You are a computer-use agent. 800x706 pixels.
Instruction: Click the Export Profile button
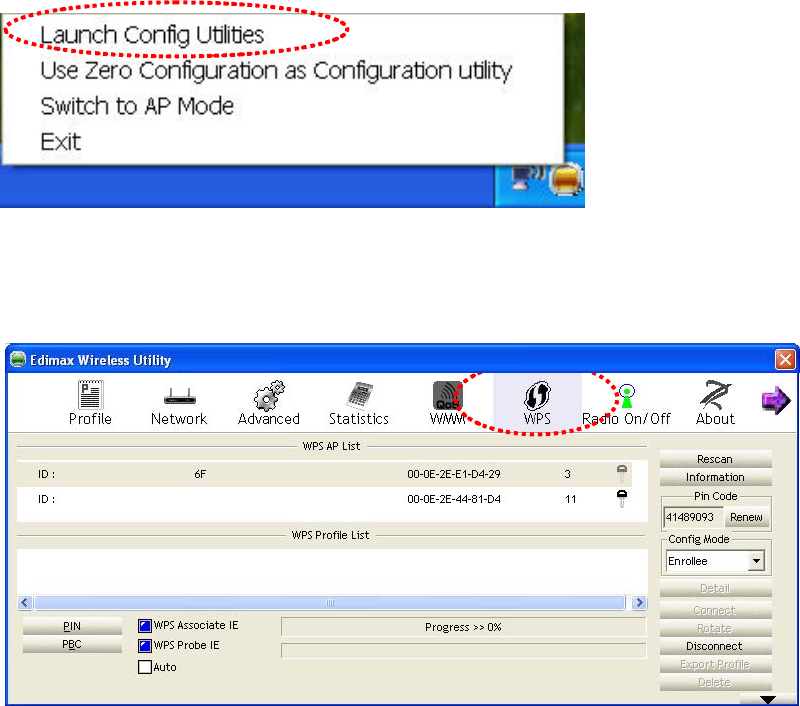coord(715,664)
